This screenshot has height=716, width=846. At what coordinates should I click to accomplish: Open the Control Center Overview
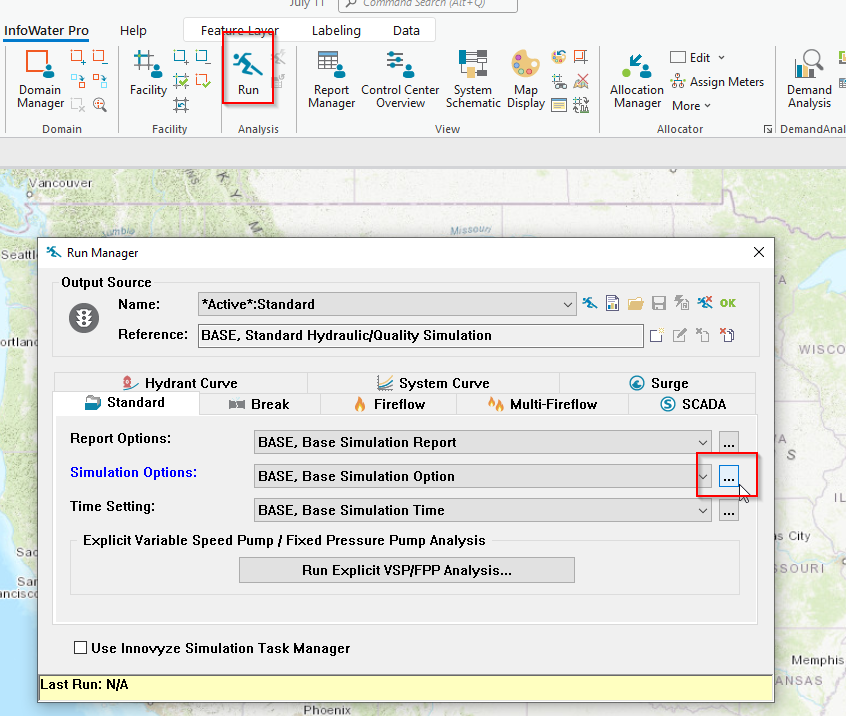point(401,80)
